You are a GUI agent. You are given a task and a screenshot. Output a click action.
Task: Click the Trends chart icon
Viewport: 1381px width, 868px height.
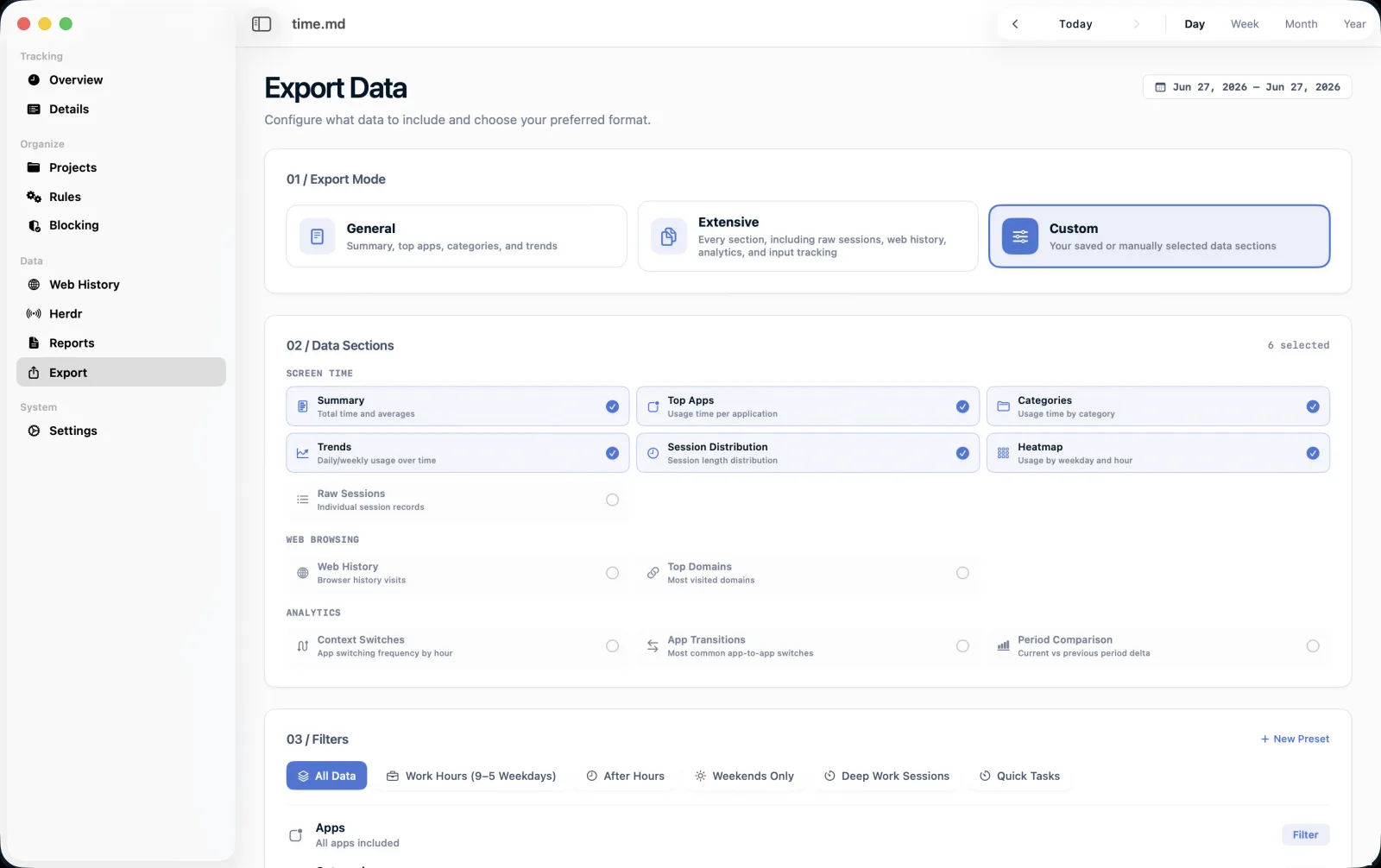[303, 453]
